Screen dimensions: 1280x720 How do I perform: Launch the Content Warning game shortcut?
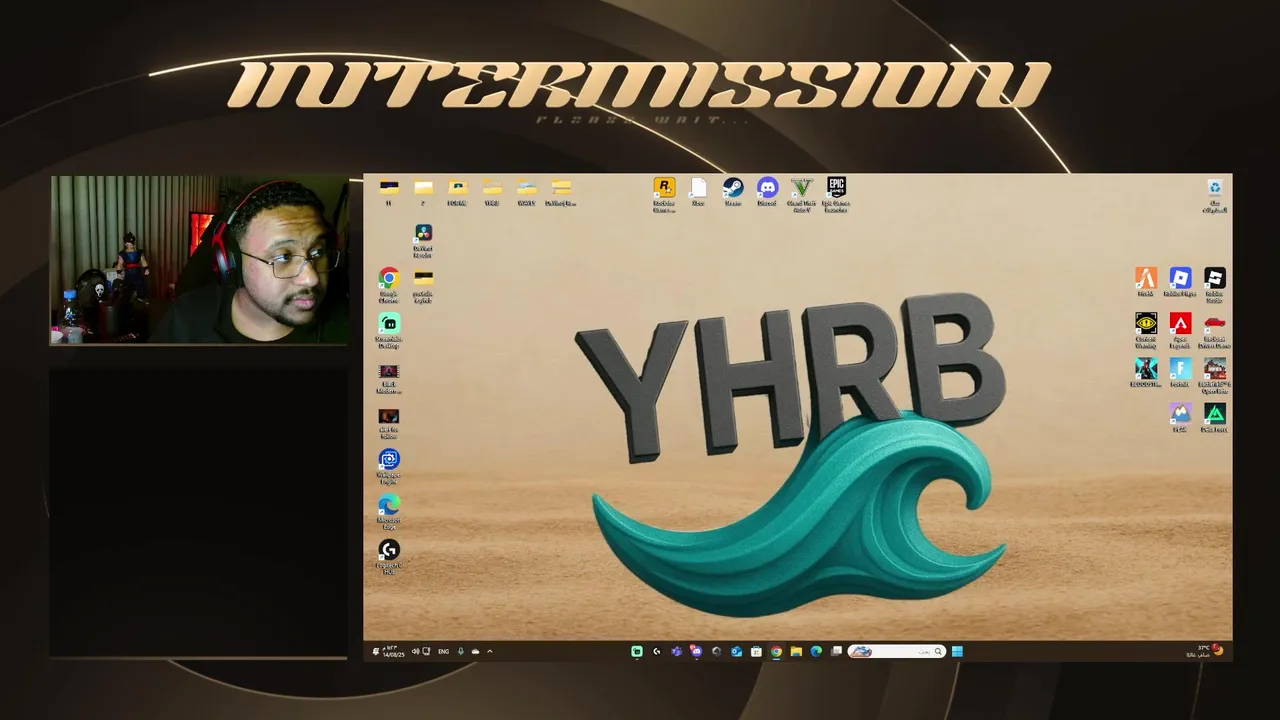click(x=1146, y=329)
